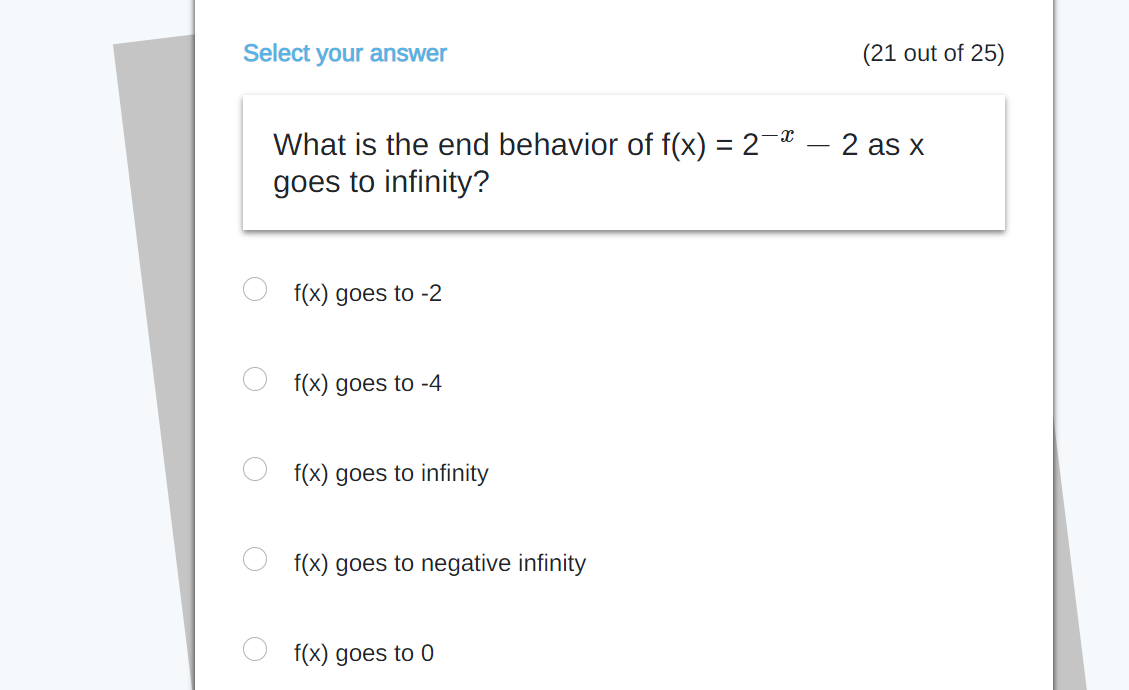Click the question progress counter "(21 out of 25)"
1129x690 pixels.
934,53
